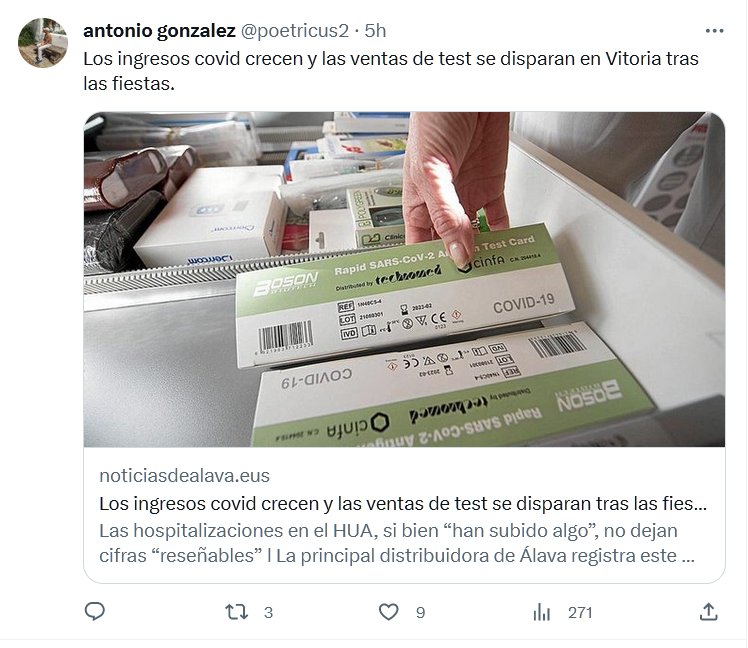Screen dimensions: 748x648
Task: Click the tweet text about Vitoria covid
Action: (x=391, y=71)
